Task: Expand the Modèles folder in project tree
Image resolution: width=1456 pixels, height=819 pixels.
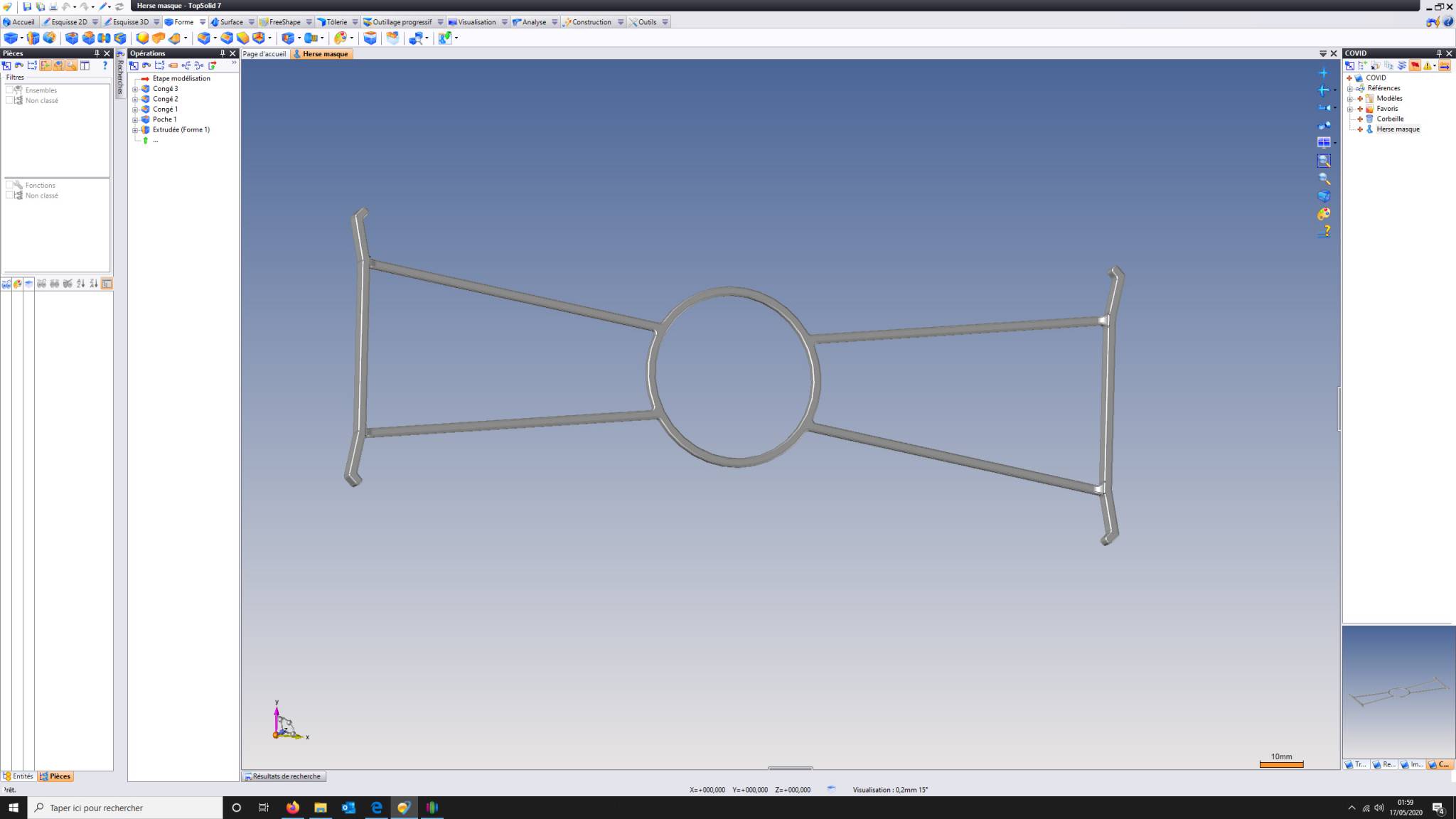Action: (1350, 99)
